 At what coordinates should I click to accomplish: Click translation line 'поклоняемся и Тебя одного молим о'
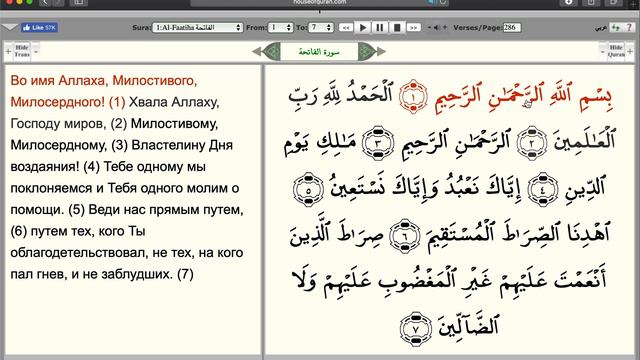[x=124, y=188]
